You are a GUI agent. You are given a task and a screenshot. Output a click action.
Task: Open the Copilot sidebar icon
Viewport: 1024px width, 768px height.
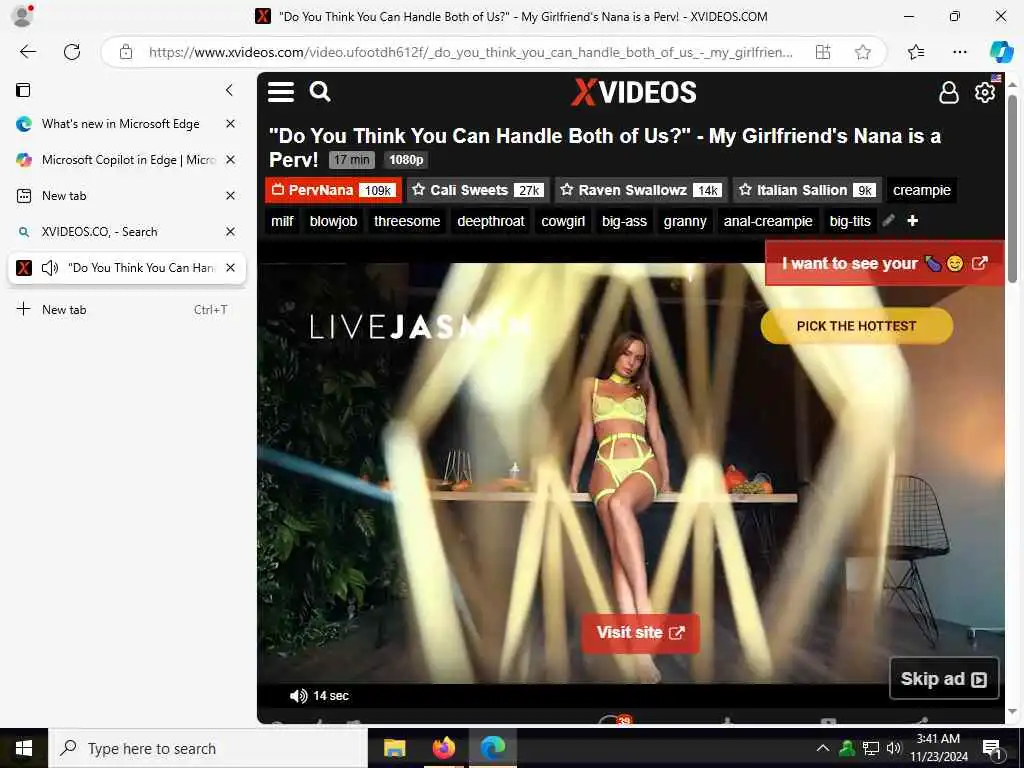(1001, 52)
